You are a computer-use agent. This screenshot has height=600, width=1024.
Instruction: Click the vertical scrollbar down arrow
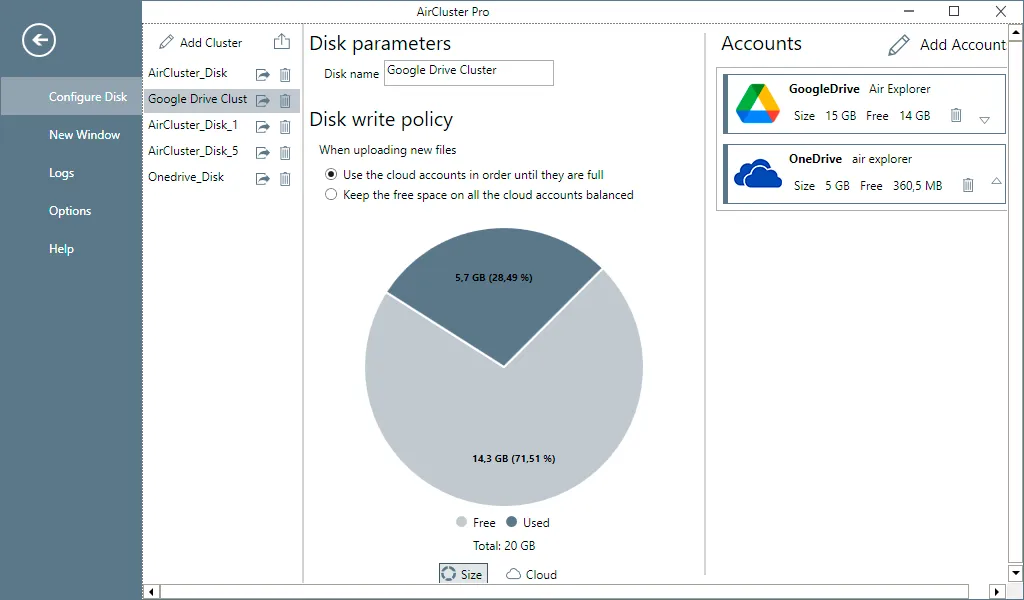pyautogui.click(x=1016, y=573)
